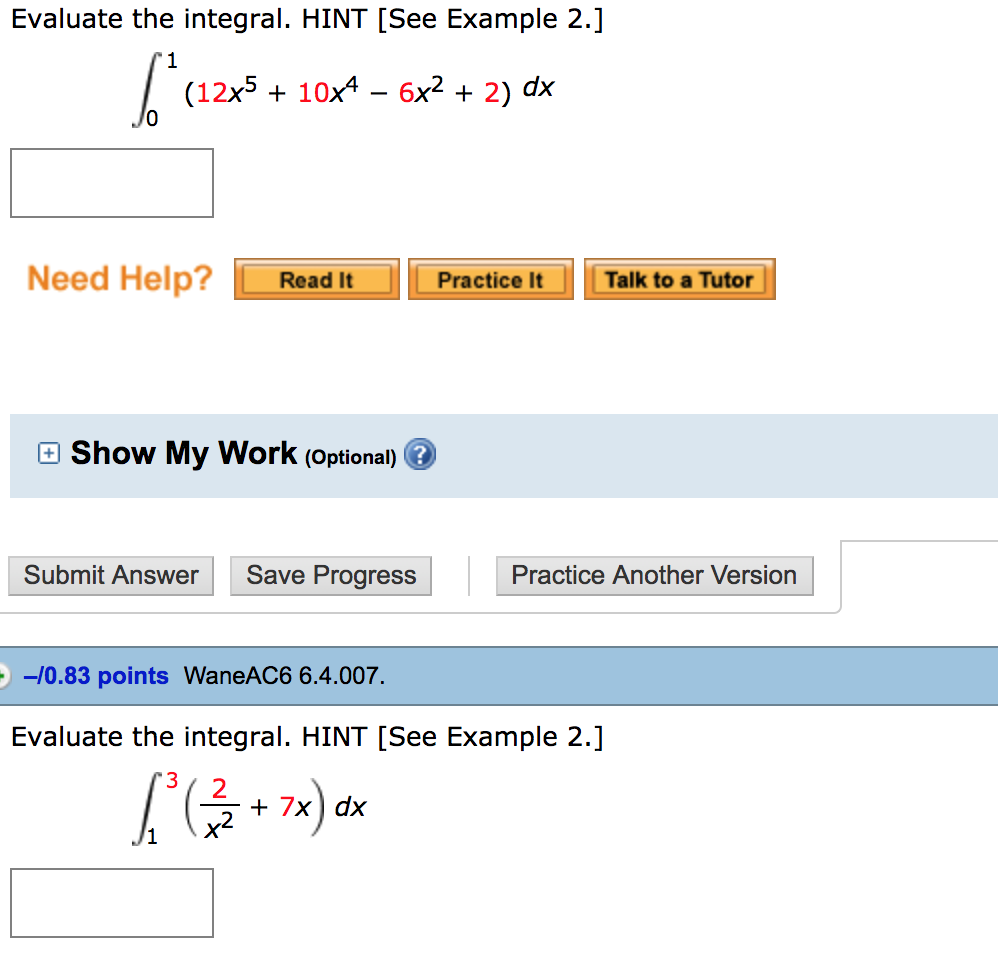
Task: Click the Need Help? label
Action: coord(119,278)
